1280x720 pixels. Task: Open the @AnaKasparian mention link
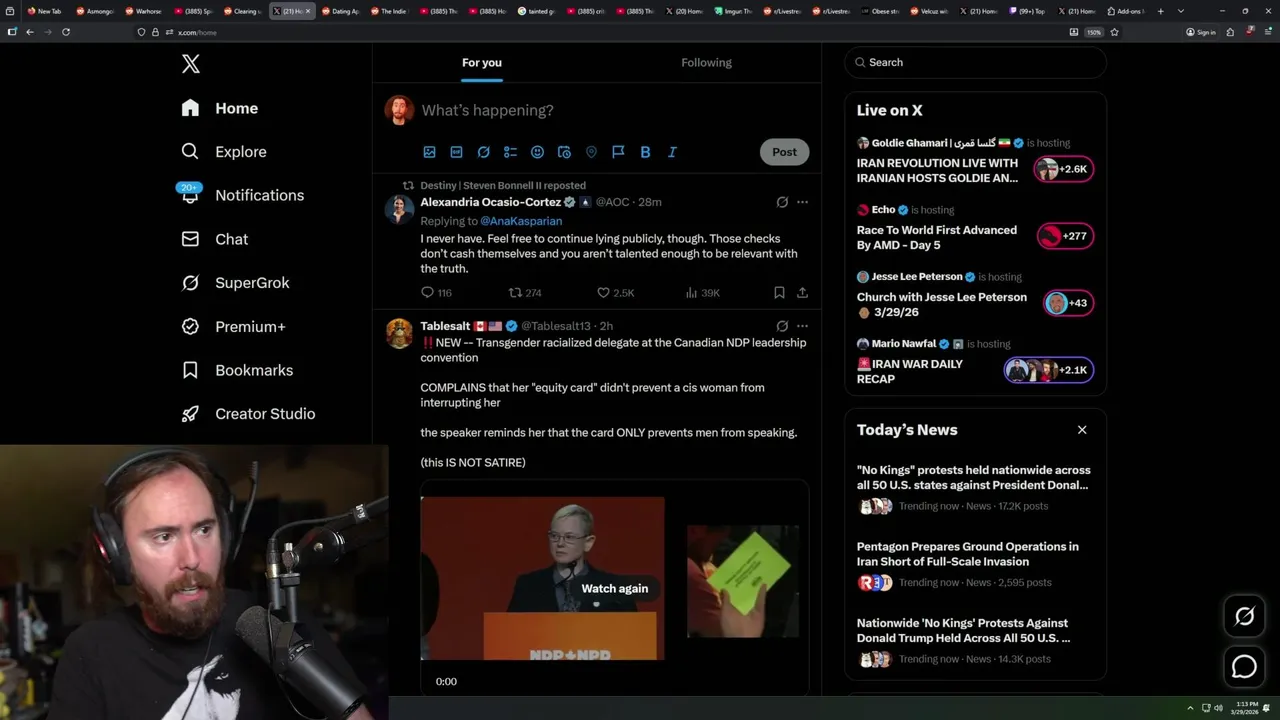point(521,221)
